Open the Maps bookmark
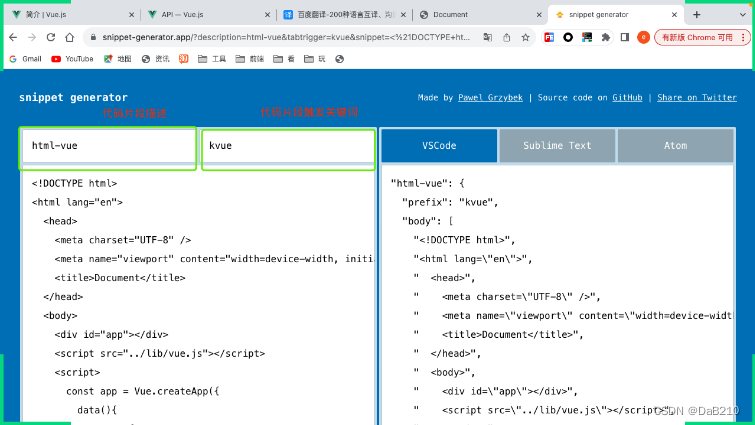 [117, 59]
